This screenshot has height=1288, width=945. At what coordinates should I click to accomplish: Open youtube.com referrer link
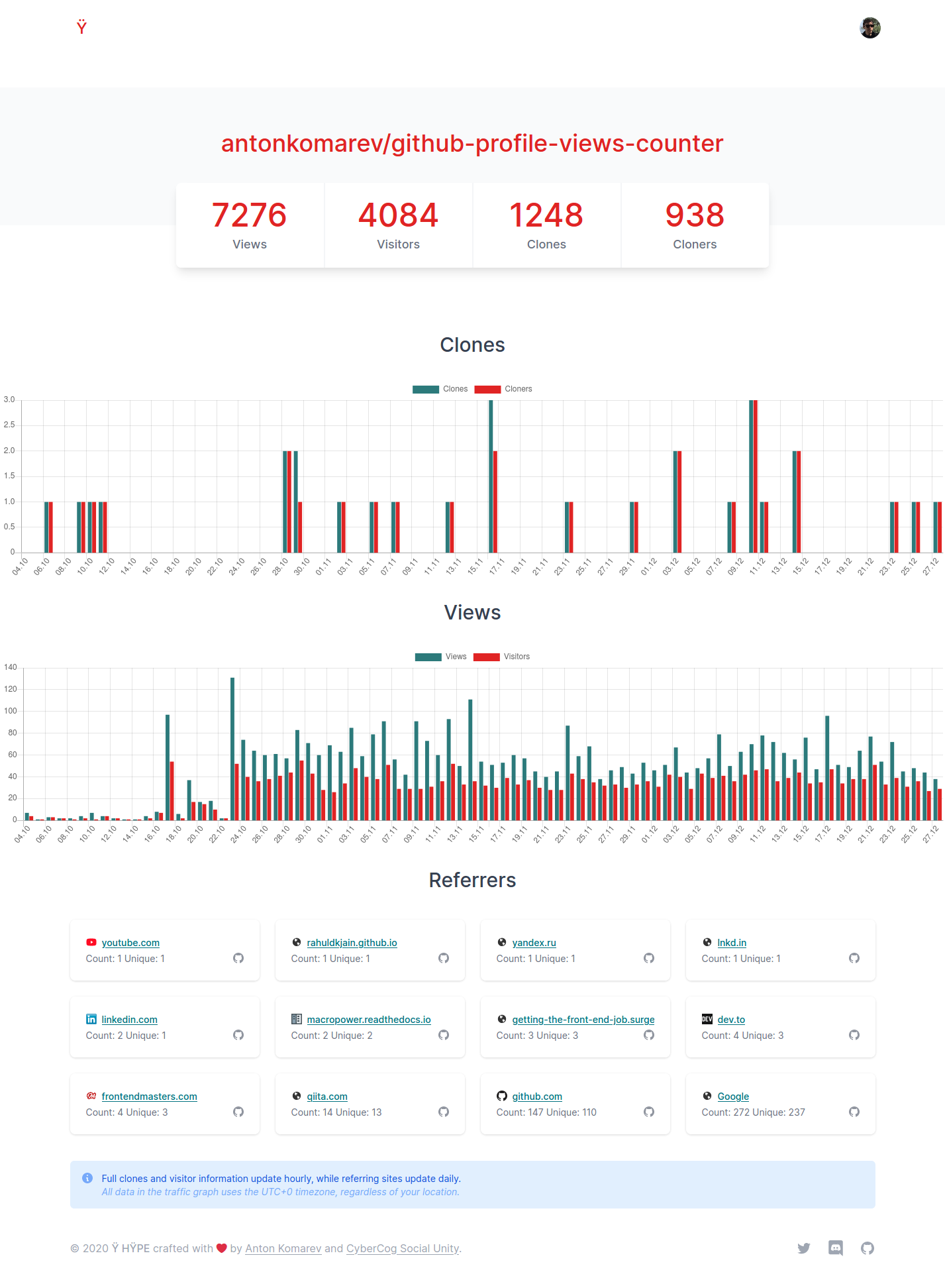coord(130,943)
